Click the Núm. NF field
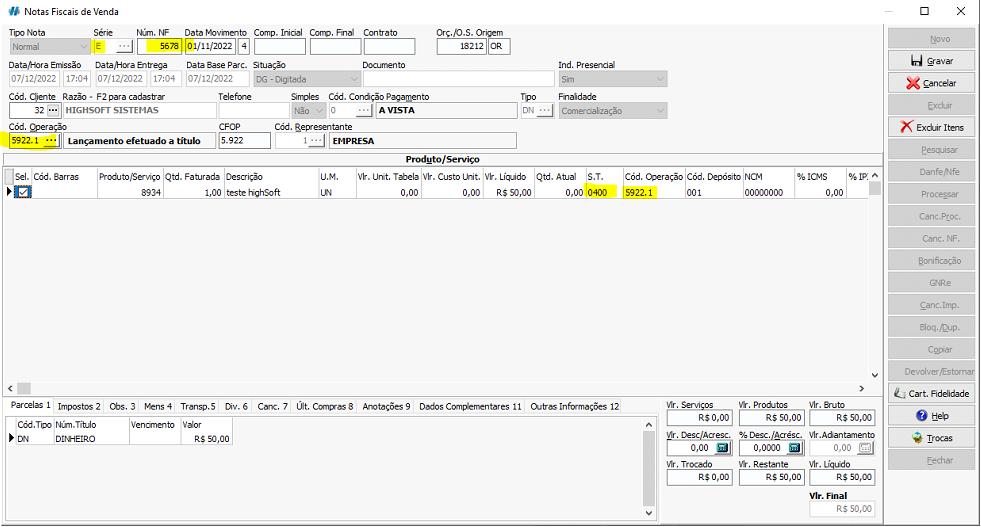The width and height of the screenshot is (981, 527). pos(160,46)
